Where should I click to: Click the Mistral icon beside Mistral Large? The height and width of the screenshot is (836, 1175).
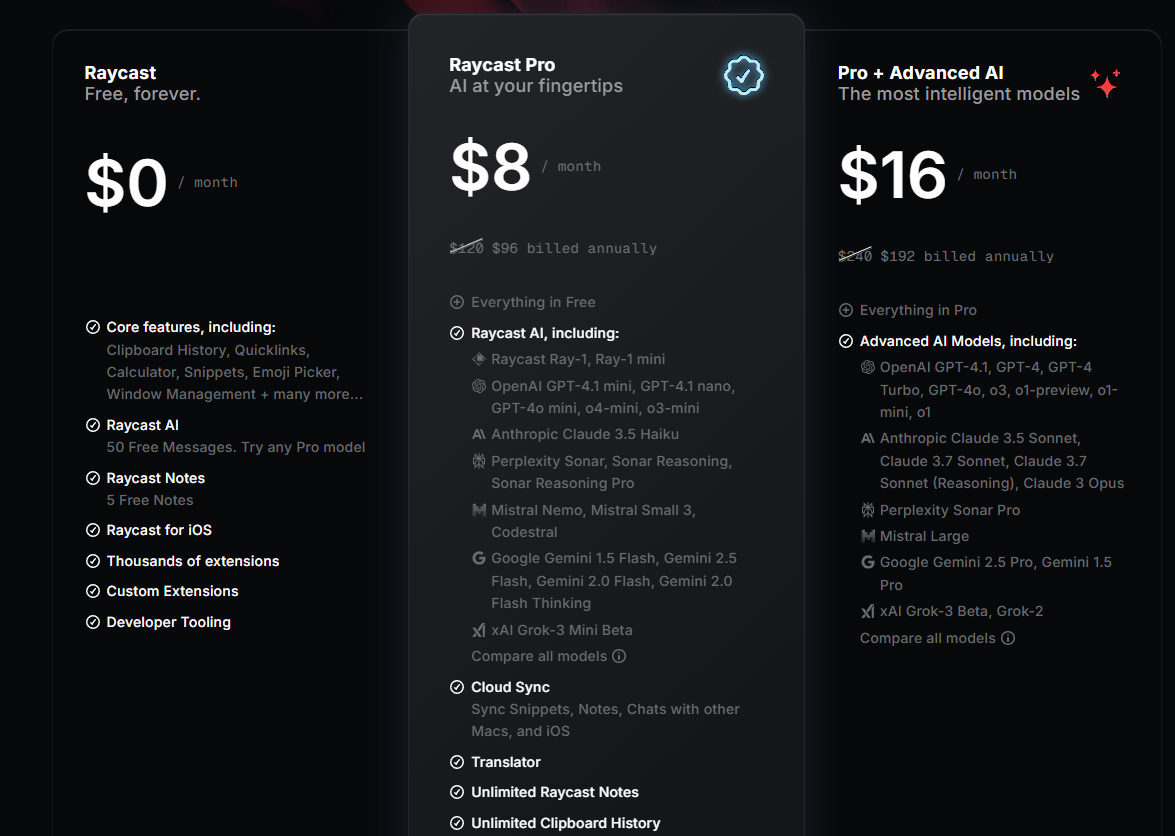(867, 536)
